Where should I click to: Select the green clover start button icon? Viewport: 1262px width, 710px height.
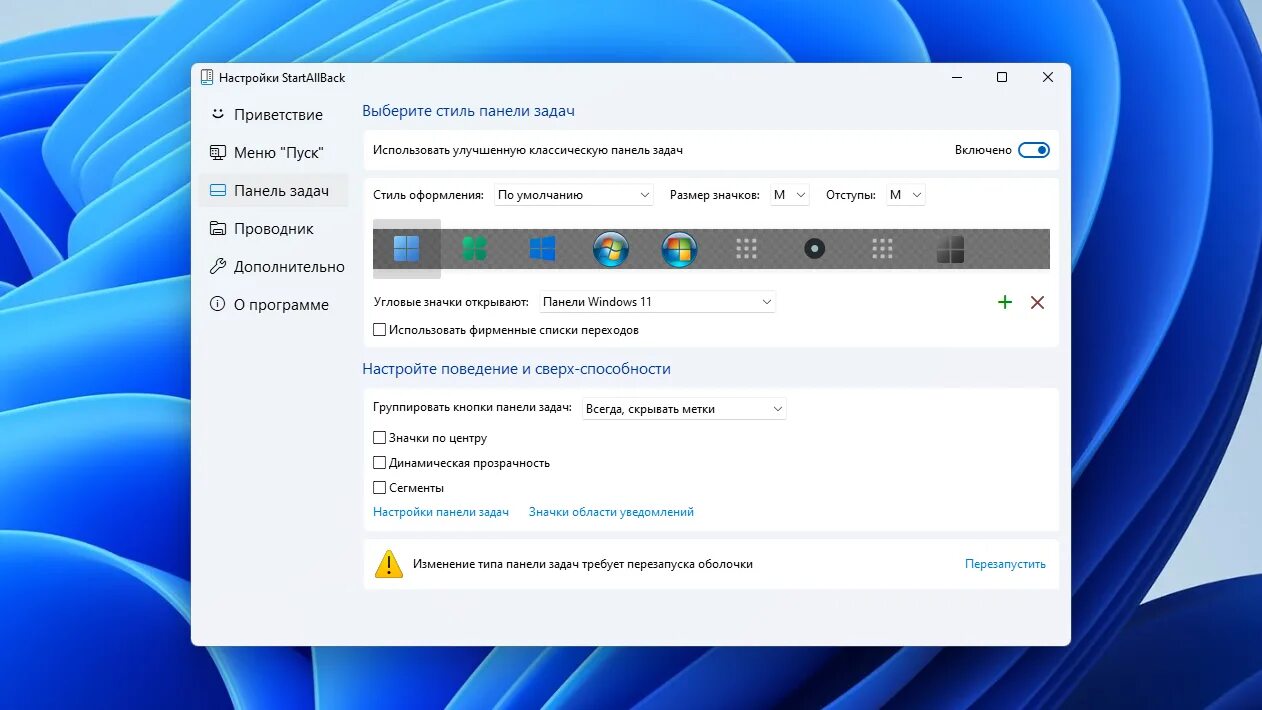tap(475, 249)
